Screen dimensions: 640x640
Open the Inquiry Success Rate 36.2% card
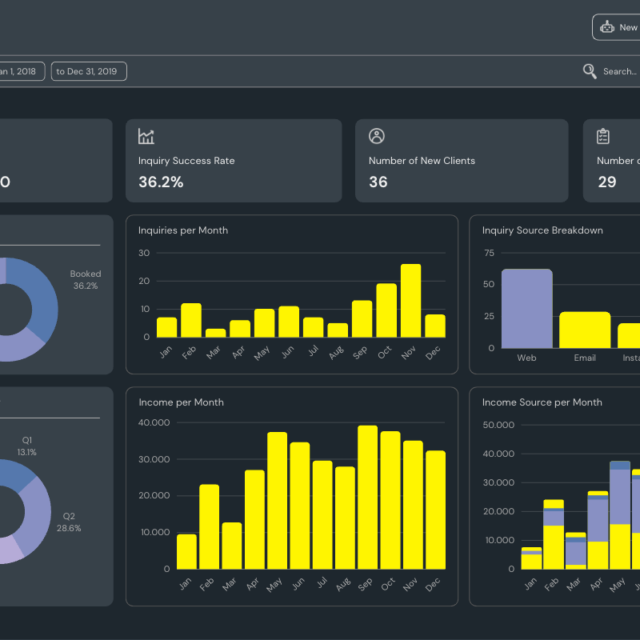pos(233,161)
